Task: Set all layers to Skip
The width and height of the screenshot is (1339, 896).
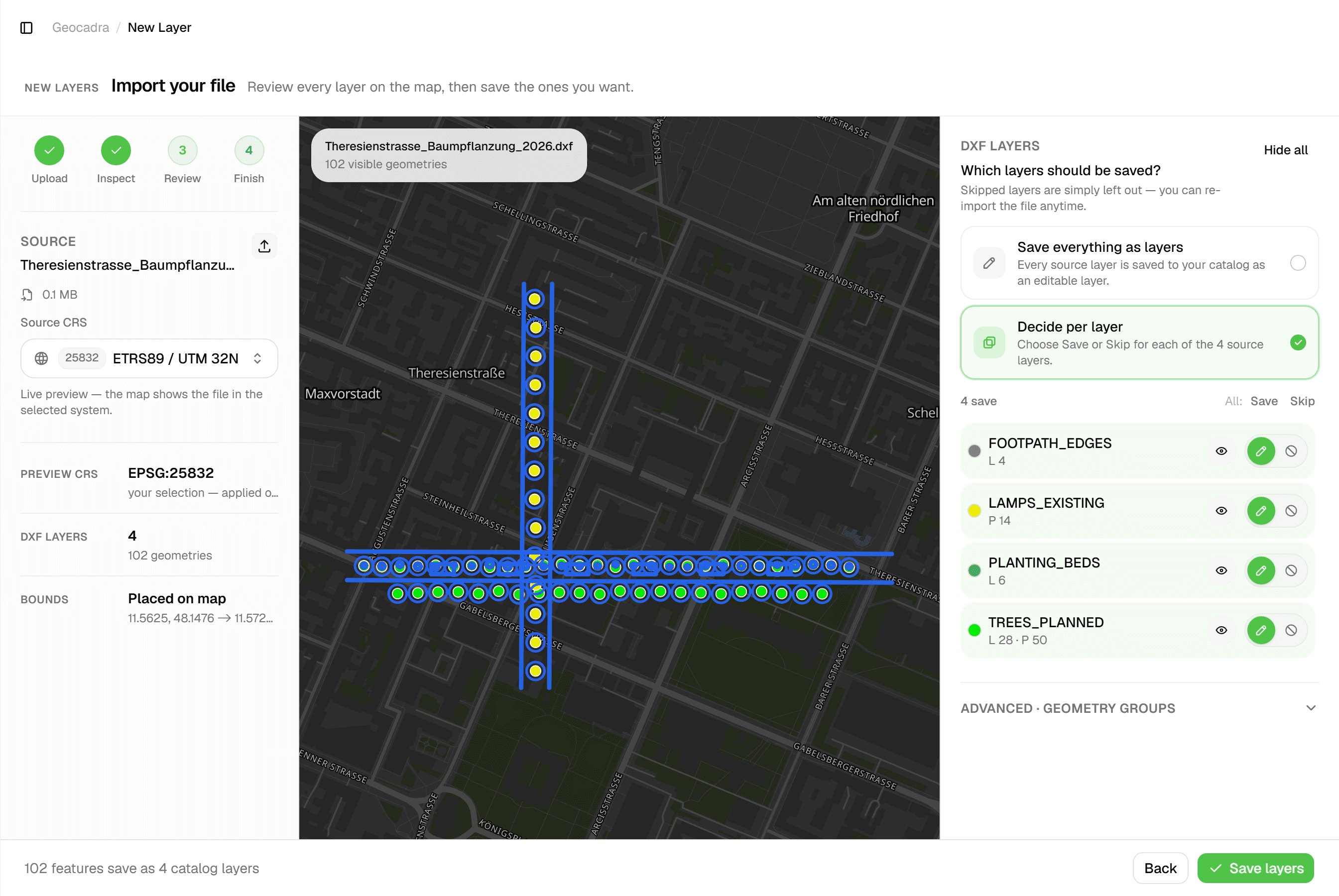Action: 1302,401
